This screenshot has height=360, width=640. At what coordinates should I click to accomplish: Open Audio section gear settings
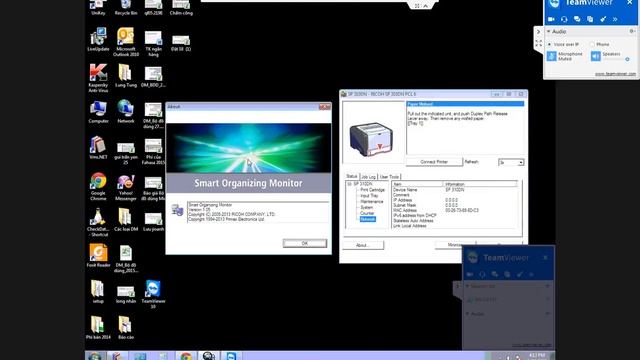pyautogui.click(x=632, y=31)
